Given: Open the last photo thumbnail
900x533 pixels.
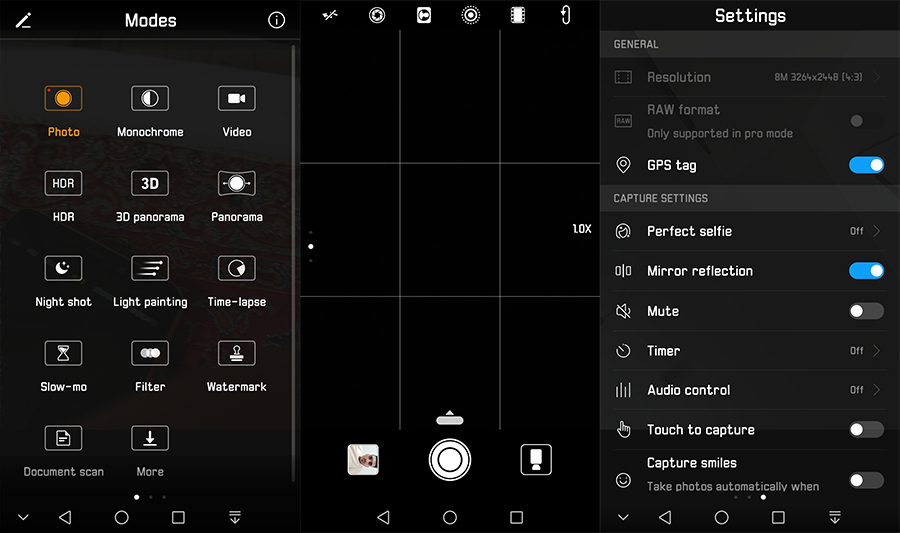Looking at the screenshot, I should (x=363, y=460).
